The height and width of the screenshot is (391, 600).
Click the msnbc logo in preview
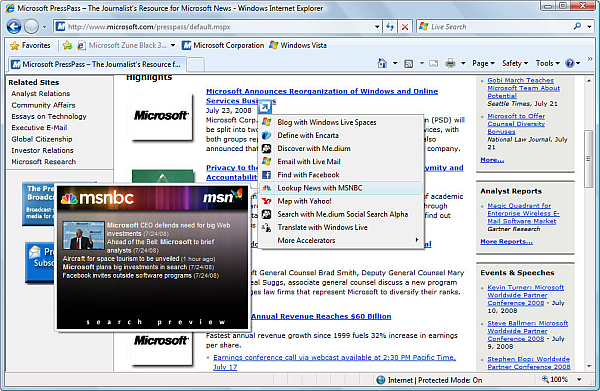point(98,198)
